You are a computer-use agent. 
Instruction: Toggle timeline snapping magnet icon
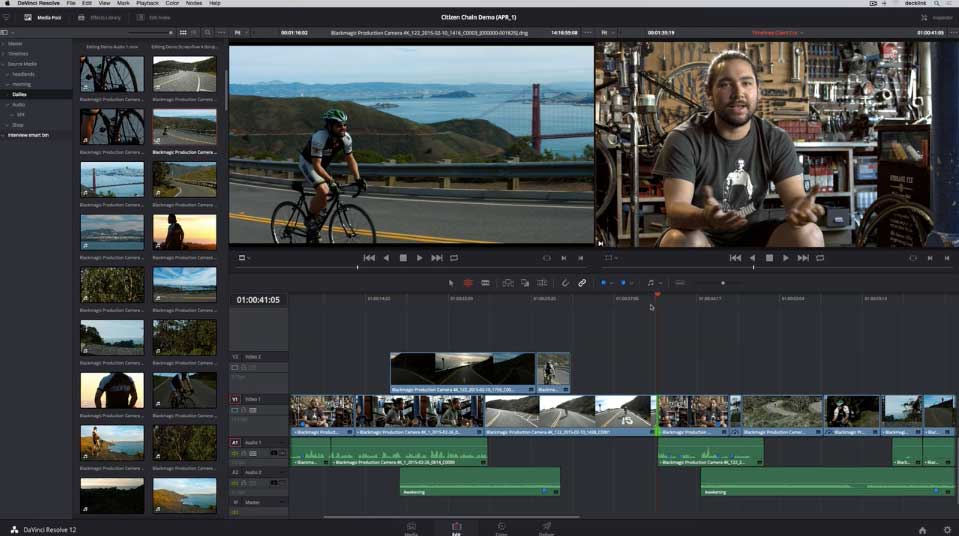tap(565, 283)
